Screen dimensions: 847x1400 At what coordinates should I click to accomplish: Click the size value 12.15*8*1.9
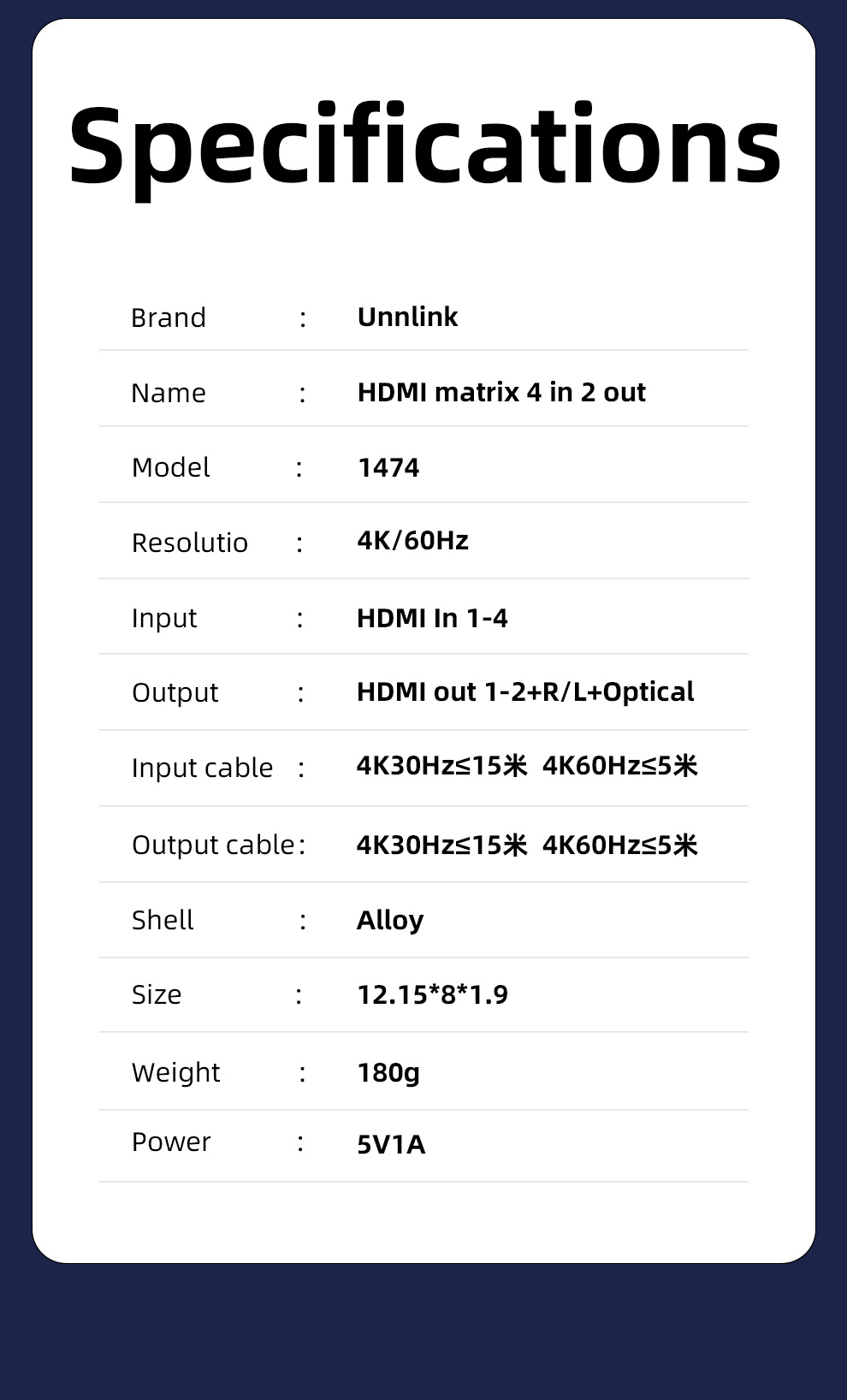[x=432, y=994]
